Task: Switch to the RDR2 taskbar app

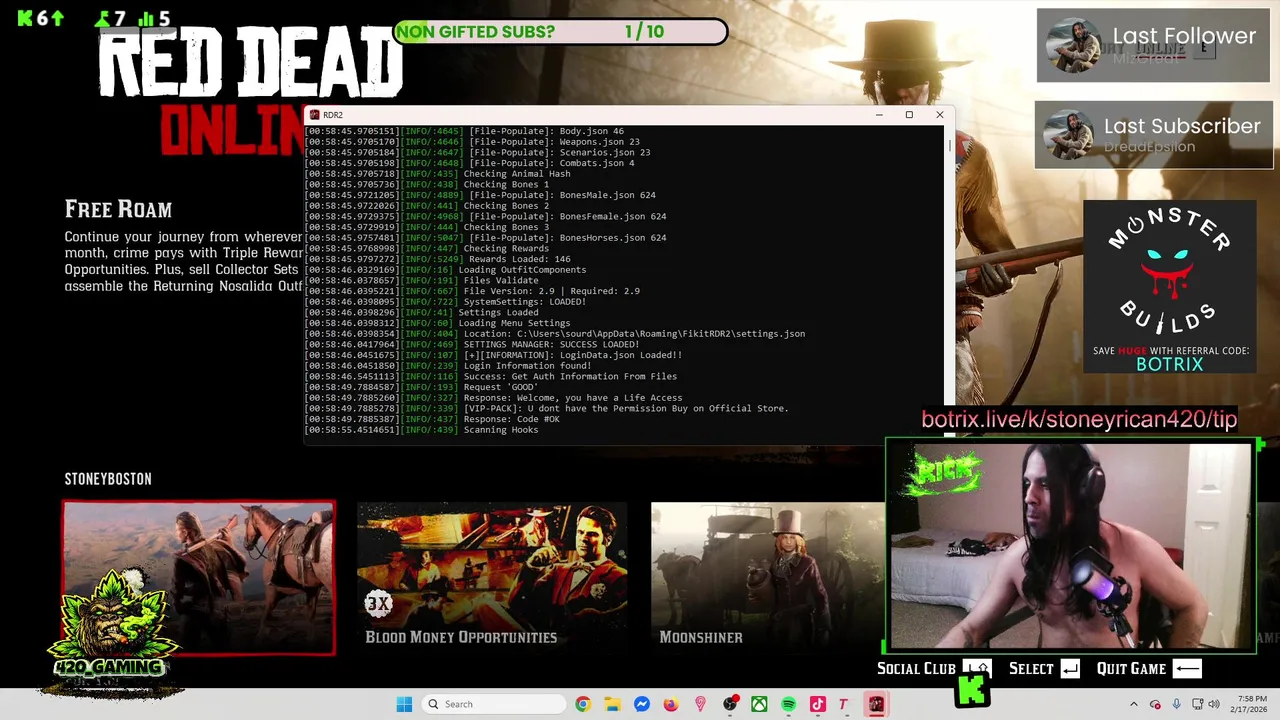Action: point(876,704)
